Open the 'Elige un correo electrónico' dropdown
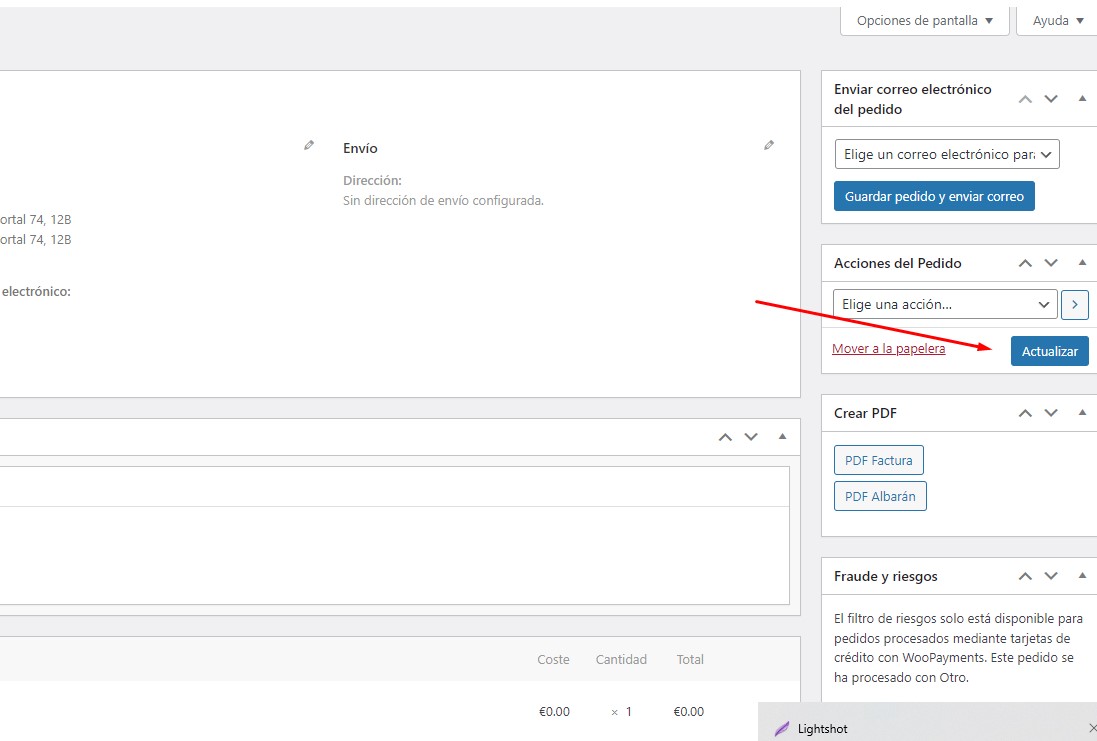Viewport: 1097px width, 741px height. pyautogui.click(x=946, y=155)
